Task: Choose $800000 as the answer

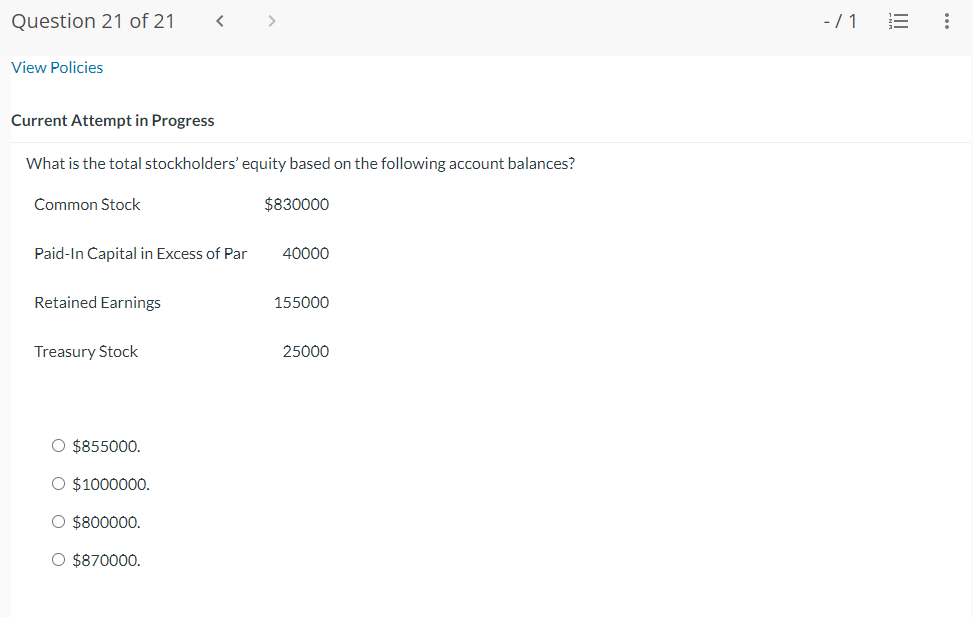Action: (58, 521)
